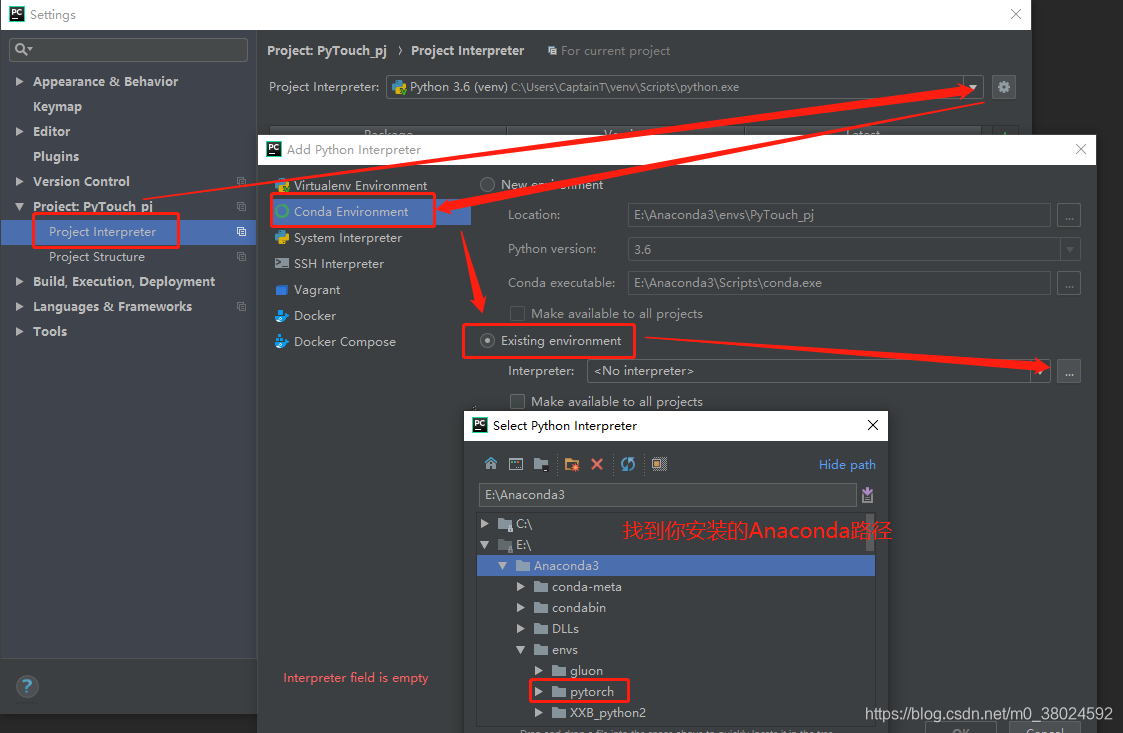1123x733 pixels.
Task: Toggle Make available to all projects under Existing environment
Action: [x=517, y=401]
